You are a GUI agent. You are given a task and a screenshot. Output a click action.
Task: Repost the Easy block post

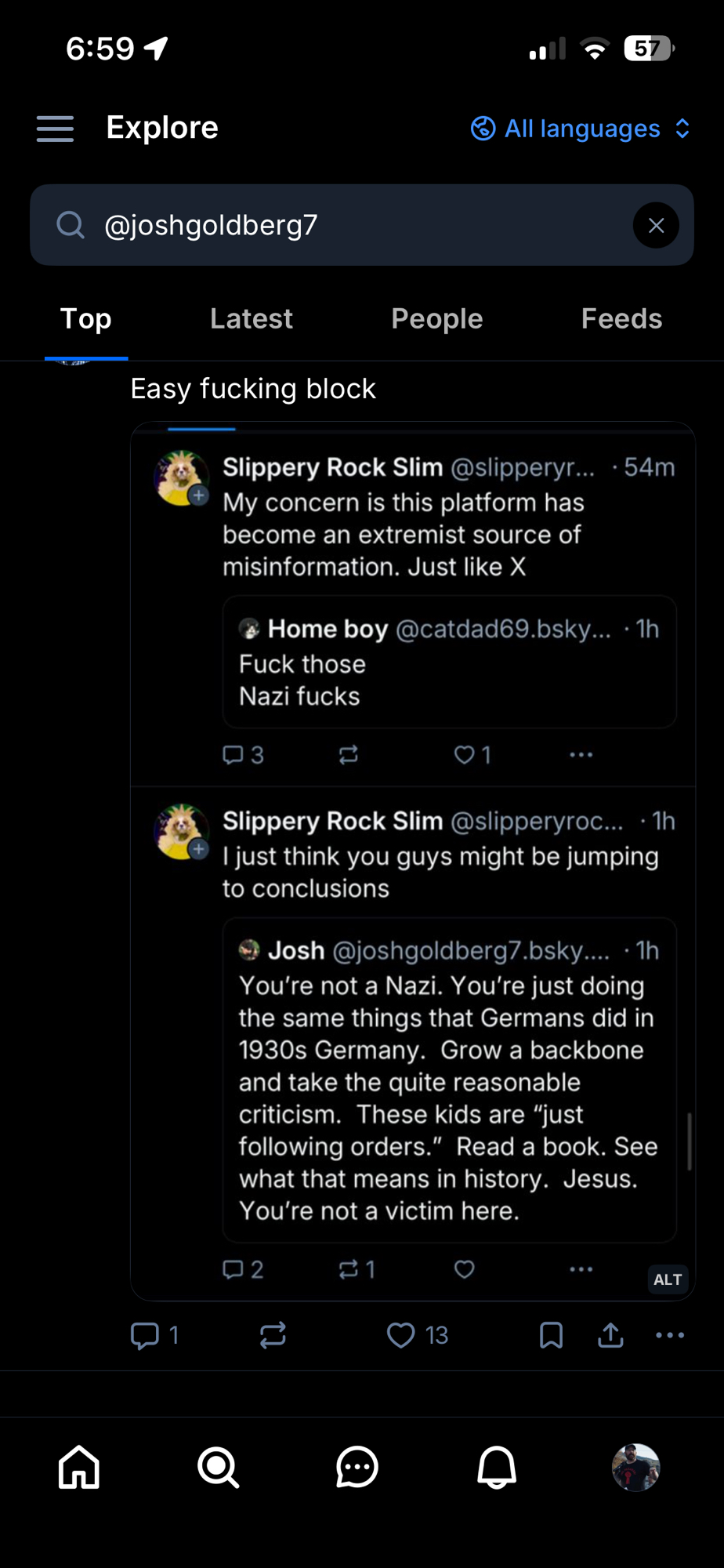tap(273, 1335)
